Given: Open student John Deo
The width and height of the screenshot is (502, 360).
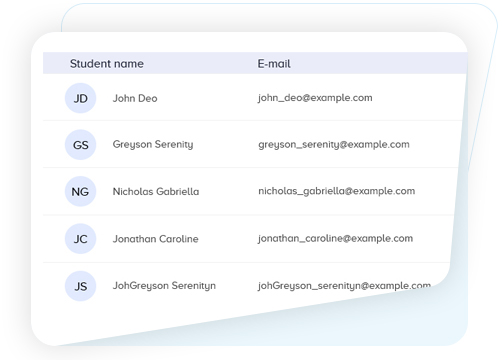Looking at the screenshot, I should [135, 98].
